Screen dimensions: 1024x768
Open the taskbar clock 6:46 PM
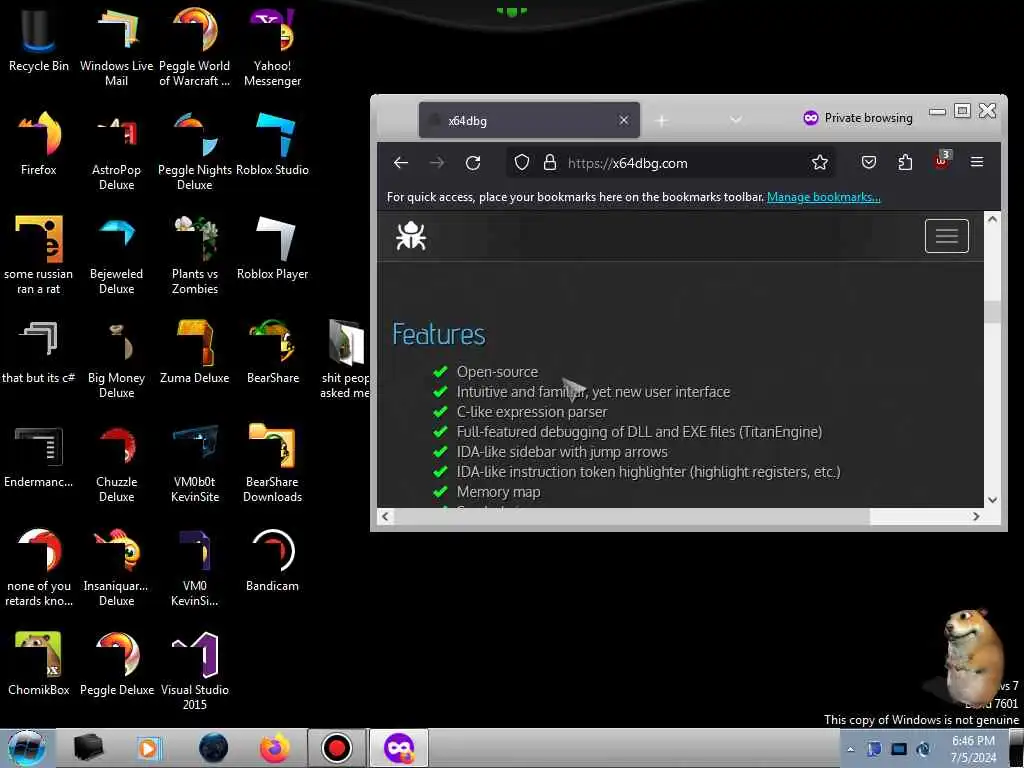coord(973,749)
